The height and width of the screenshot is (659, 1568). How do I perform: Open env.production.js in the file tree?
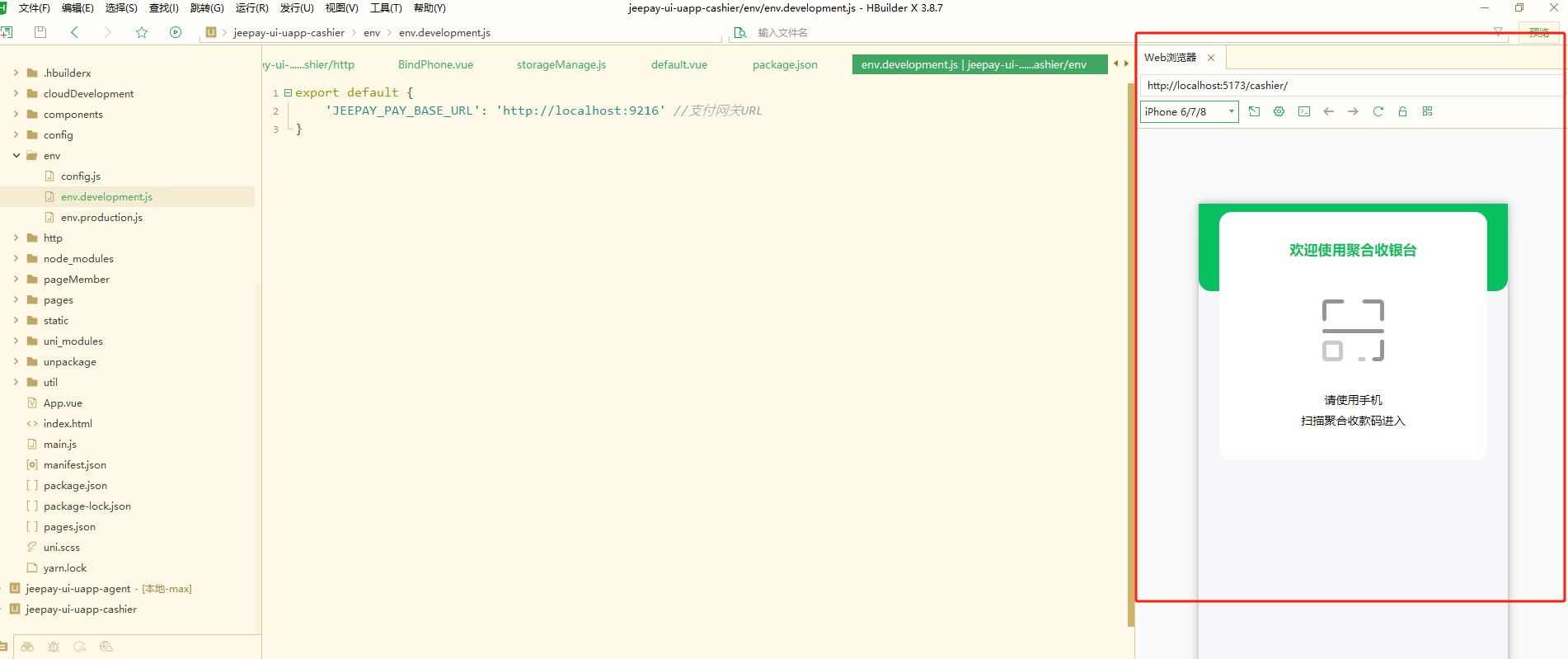(x=101, y=217)
